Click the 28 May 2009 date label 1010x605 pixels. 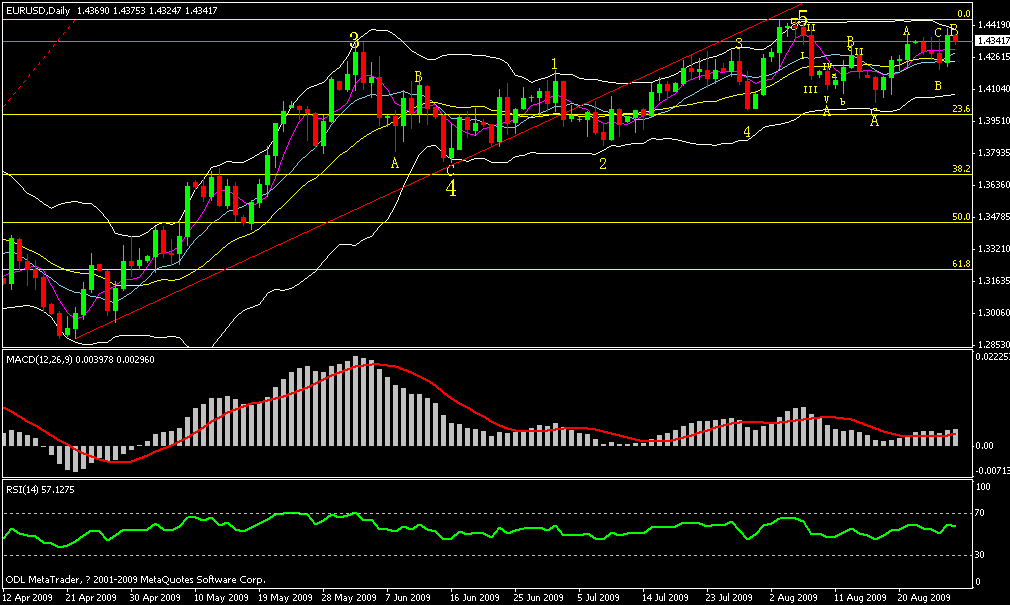point(349,597)
